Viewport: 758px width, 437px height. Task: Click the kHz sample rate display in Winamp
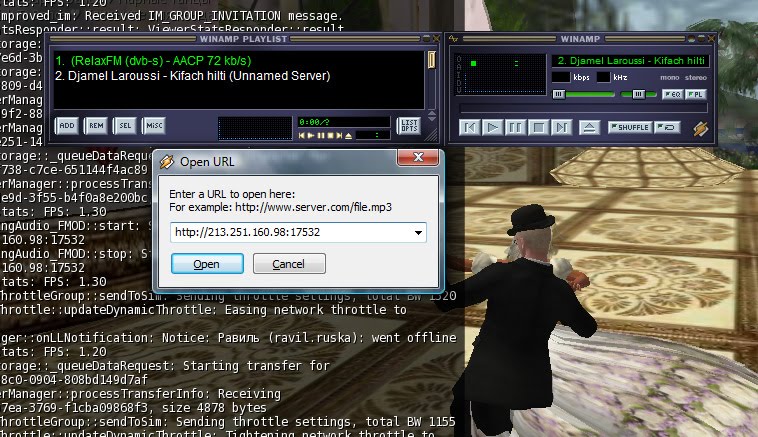click(x=603, y=77)
